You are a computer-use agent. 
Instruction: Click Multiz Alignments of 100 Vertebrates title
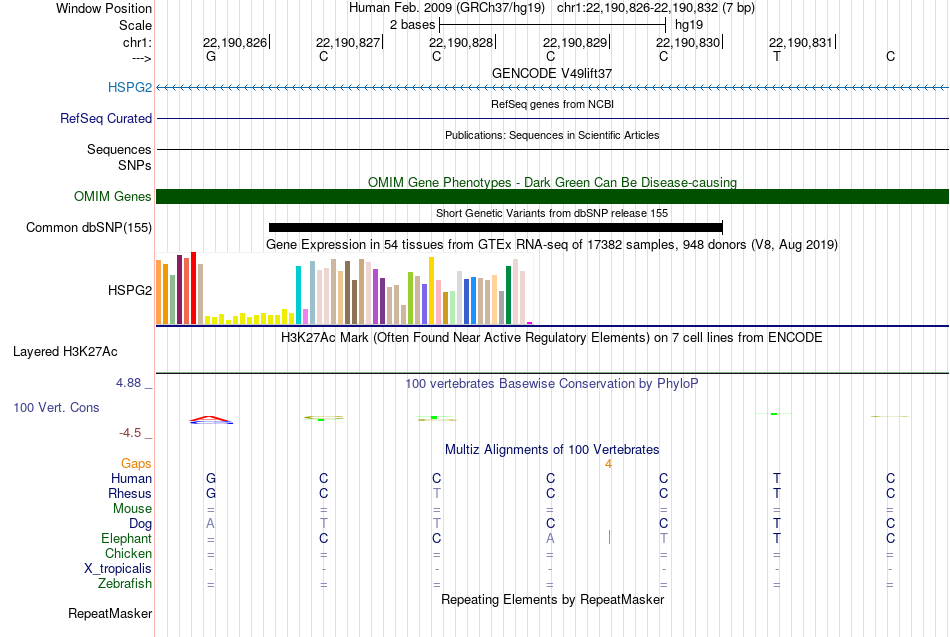tap(552, 450)
